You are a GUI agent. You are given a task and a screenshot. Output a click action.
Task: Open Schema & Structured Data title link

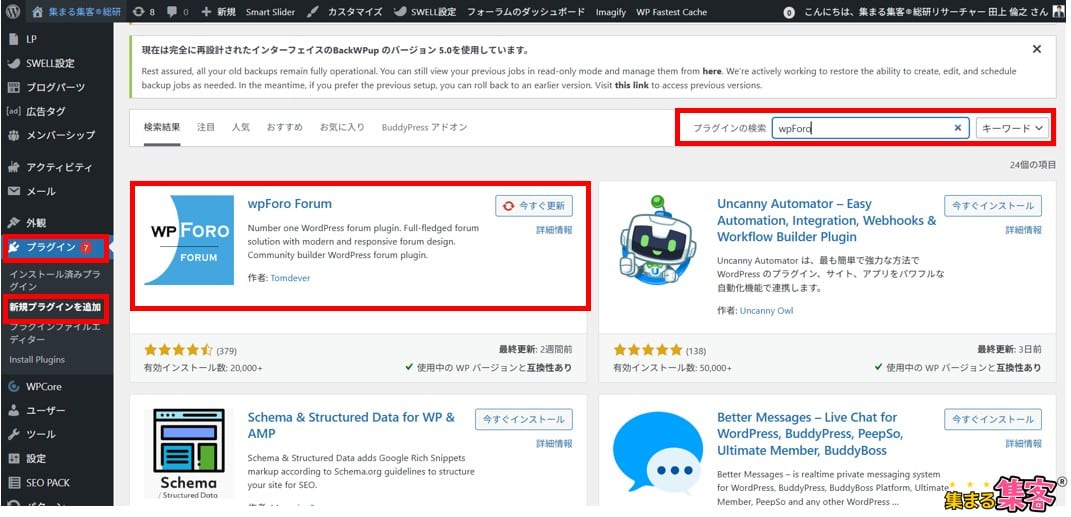(351, 425)
